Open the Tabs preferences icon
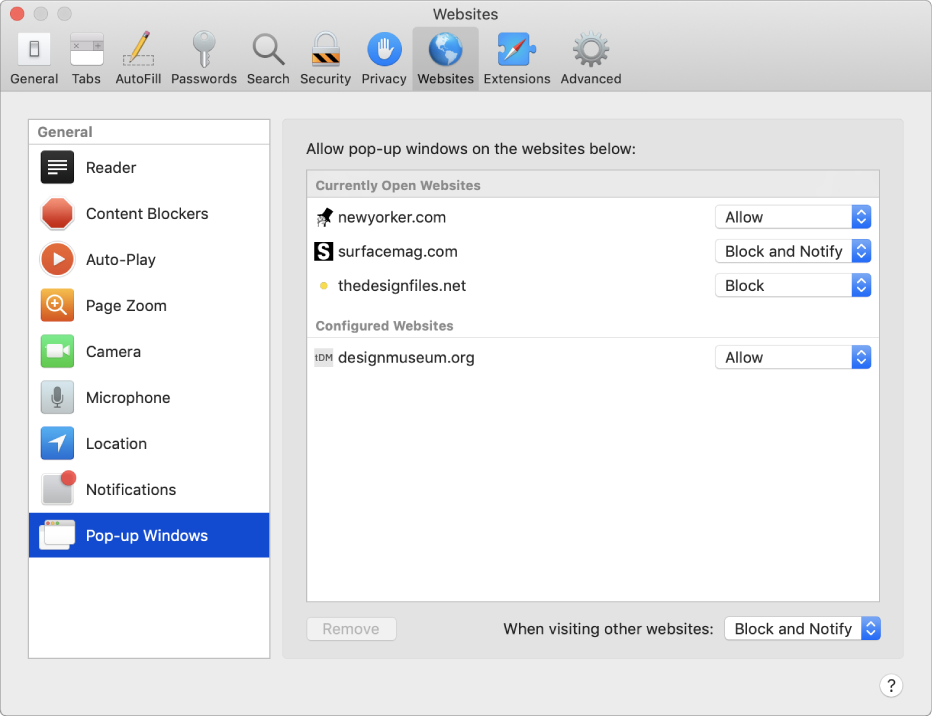This screenshot has height=716, width=934. (x=86, y=49)
